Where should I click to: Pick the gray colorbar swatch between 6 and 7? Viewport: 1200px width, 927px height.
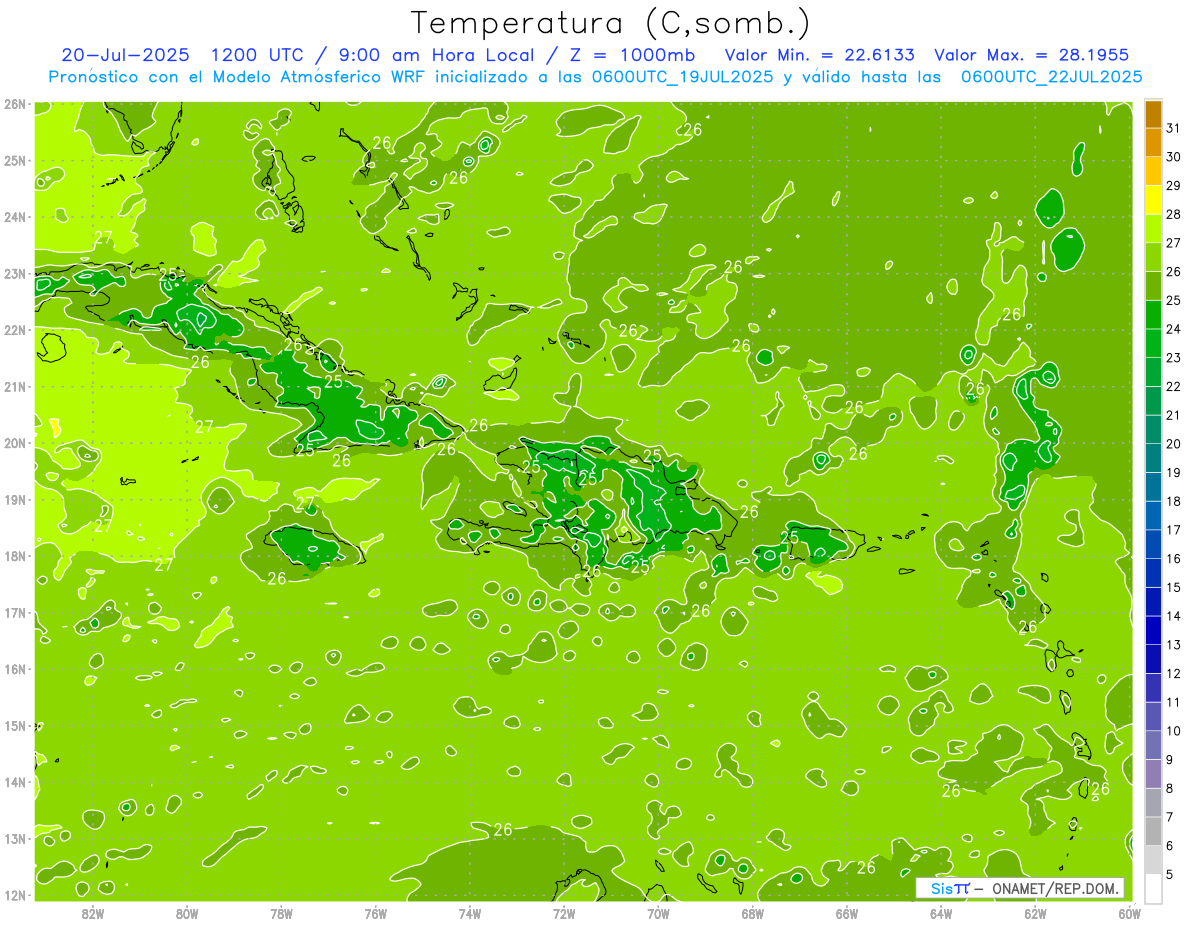point(1153,831)
